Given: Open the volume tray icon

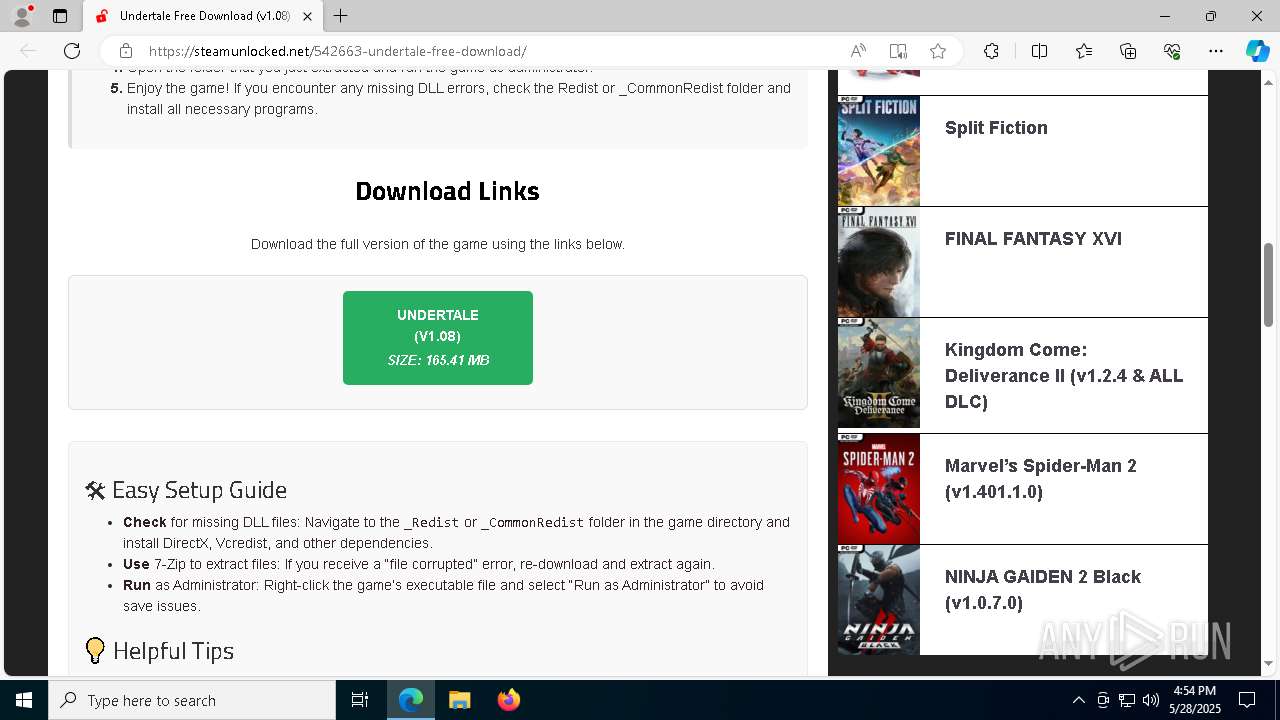Looking at the screenshot, I should click(x=1151, y=700).
